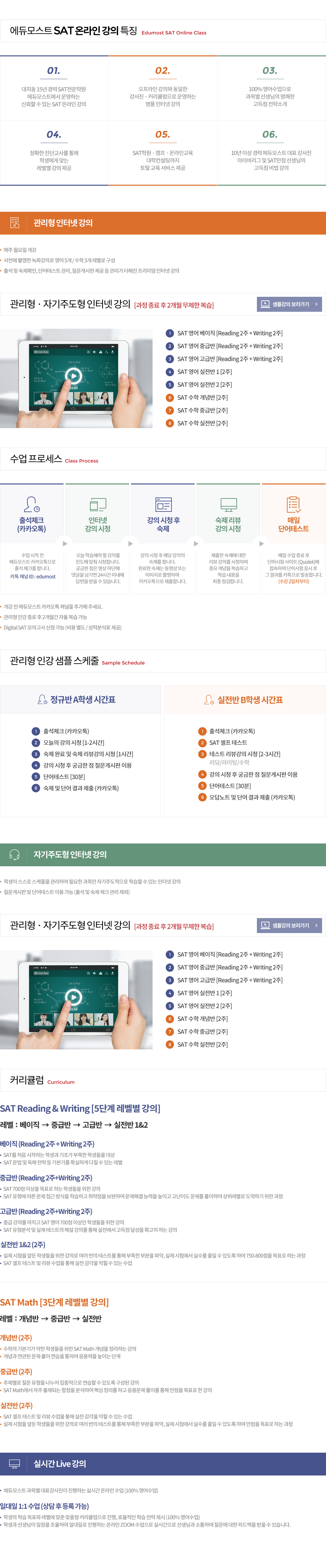The width and height of the screenshot is (326, 1568).
Task: Click 카톡 채널 ID : edumost text
Action: [33, 576]
